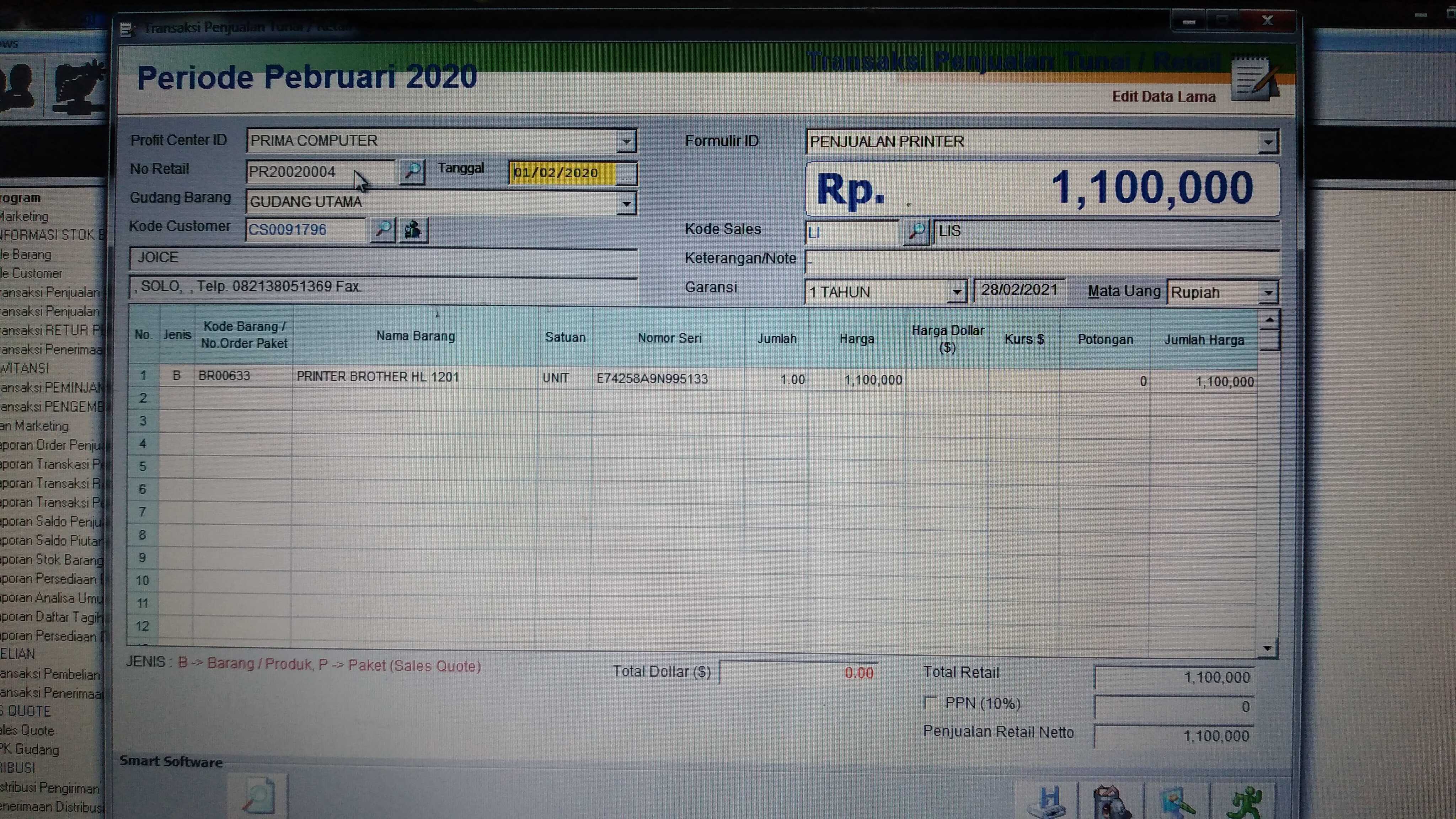
Task: Click the table's scroll down arrow
Action: tap(1268, 648)
